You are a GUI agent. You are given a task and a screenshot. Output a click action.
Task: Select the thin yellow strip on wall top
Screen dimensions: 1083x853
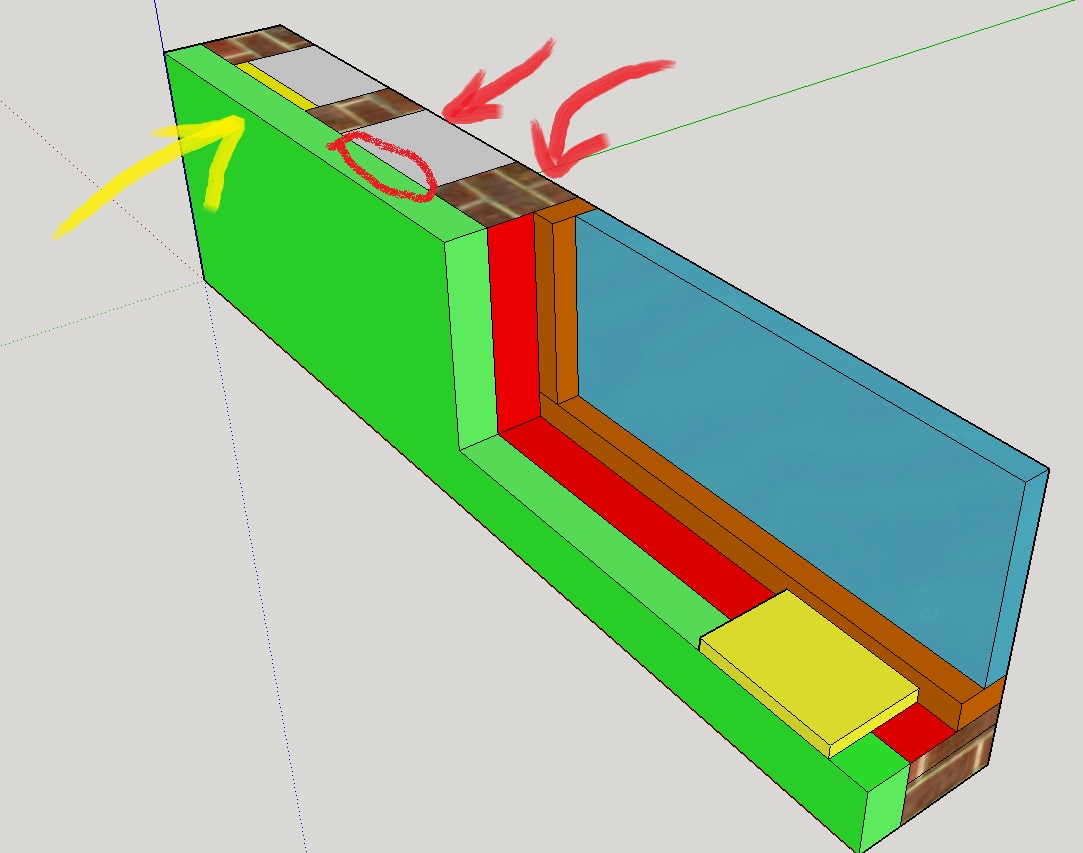click(275, 85)
